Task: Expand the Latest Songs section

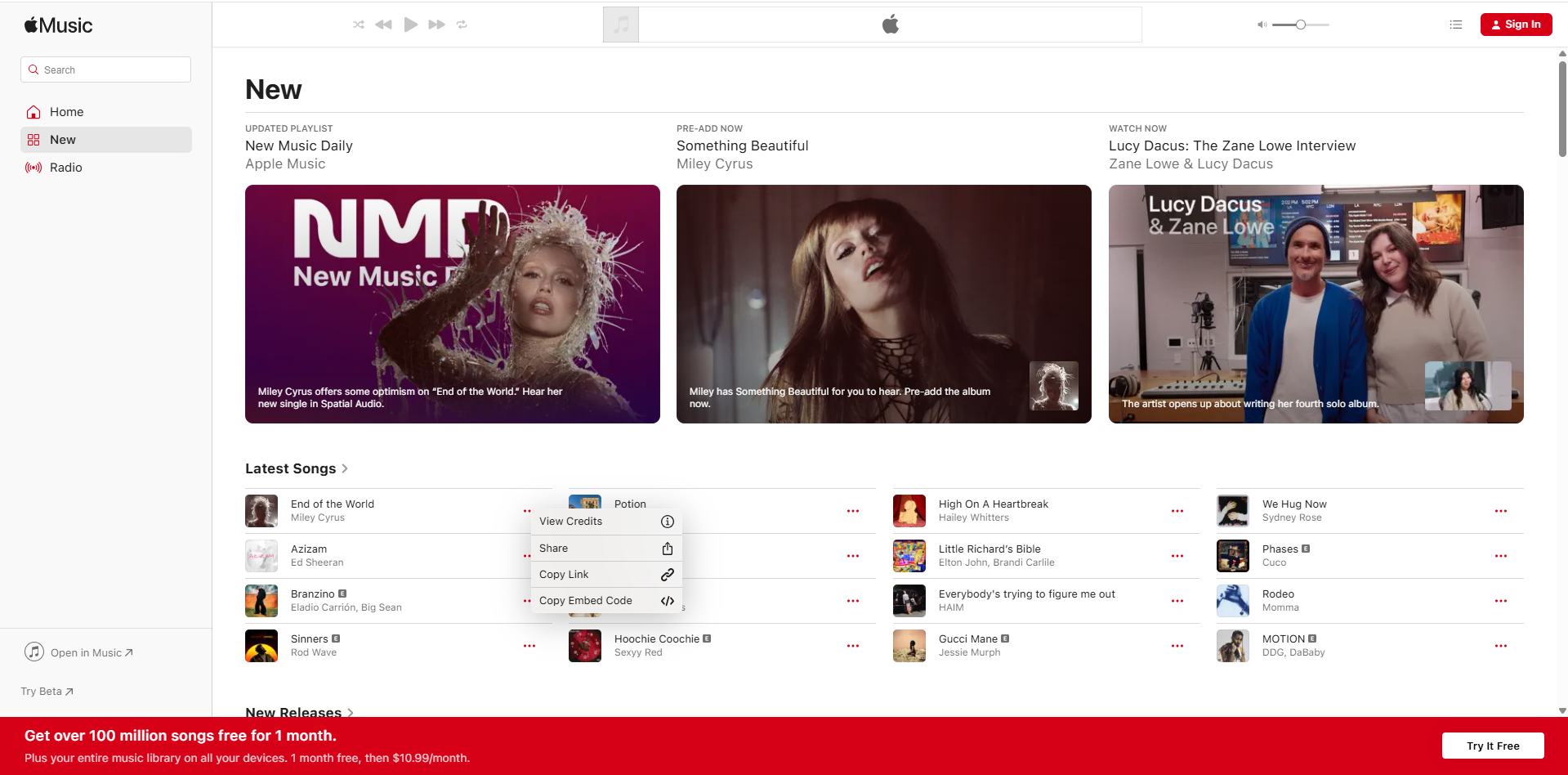Action: pos(297,468)
